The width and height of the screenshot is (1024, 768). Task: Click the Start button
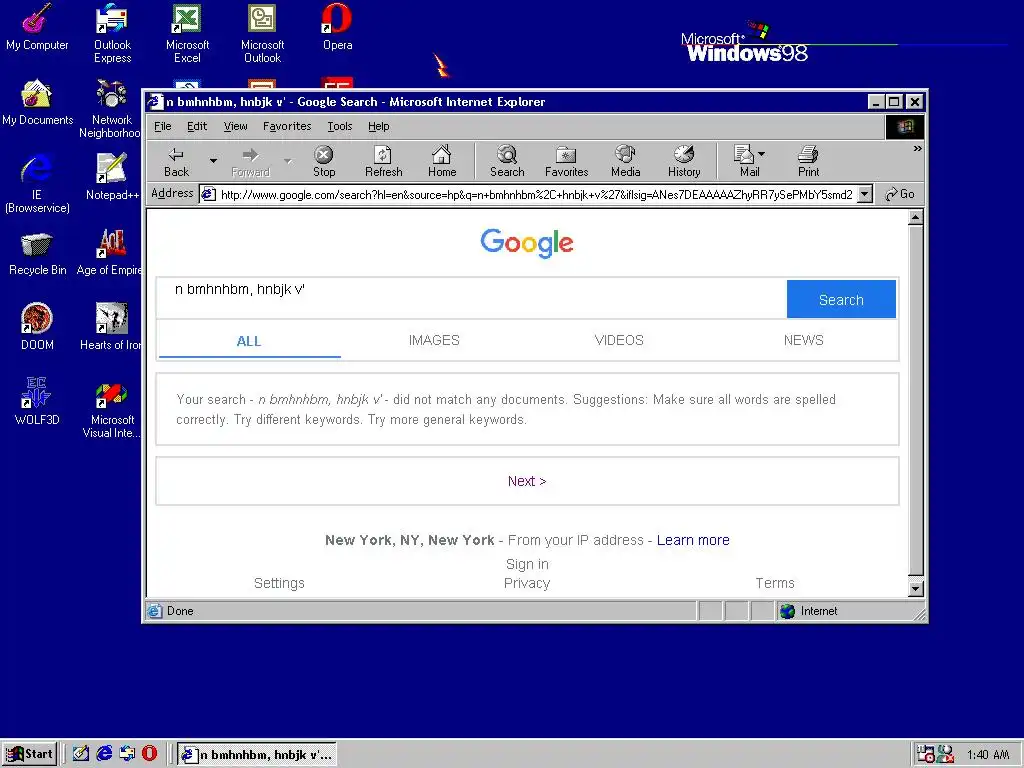pos(30,754)
